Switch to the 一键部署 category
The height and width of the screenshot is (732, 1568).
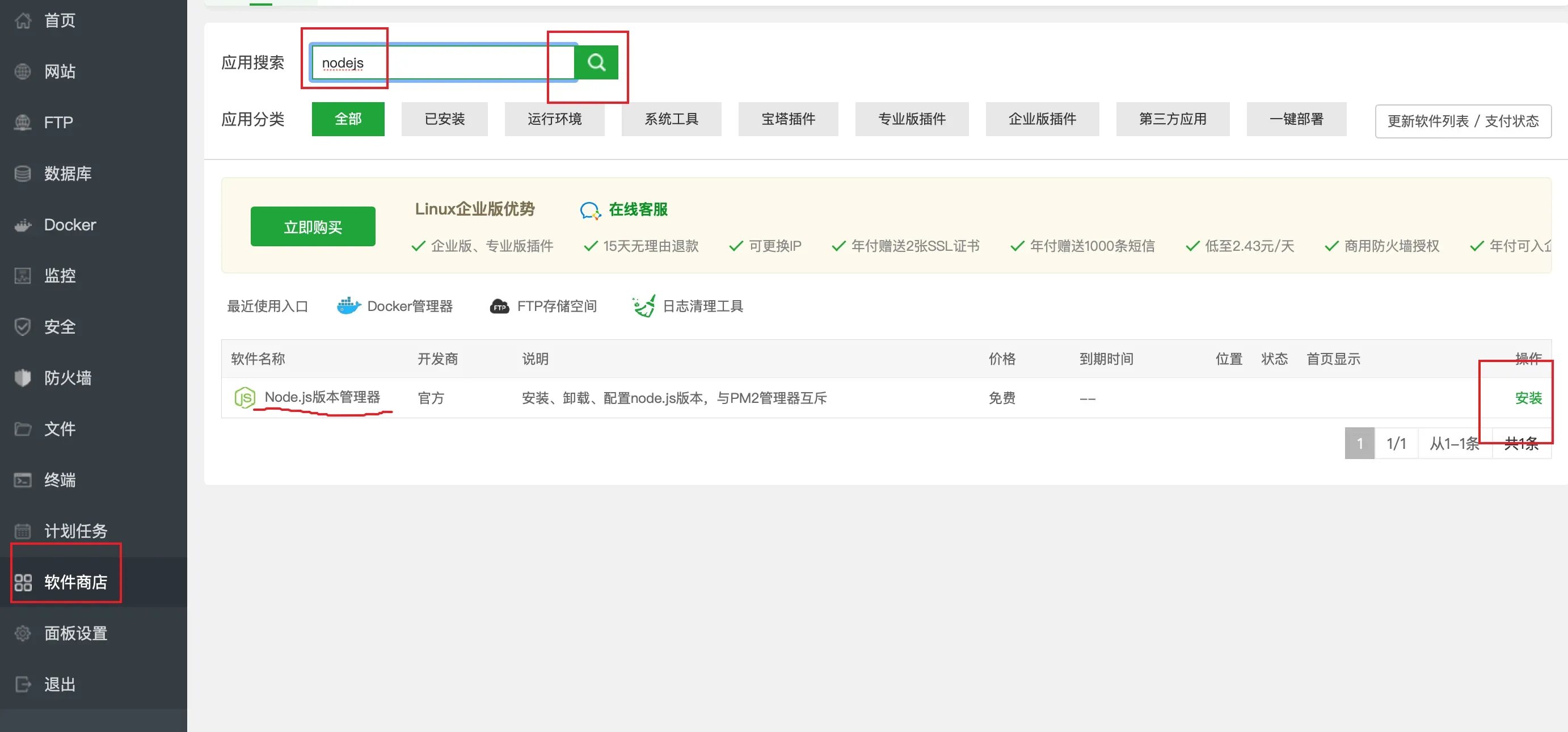pyautogui.click(x=1296, y=119)
